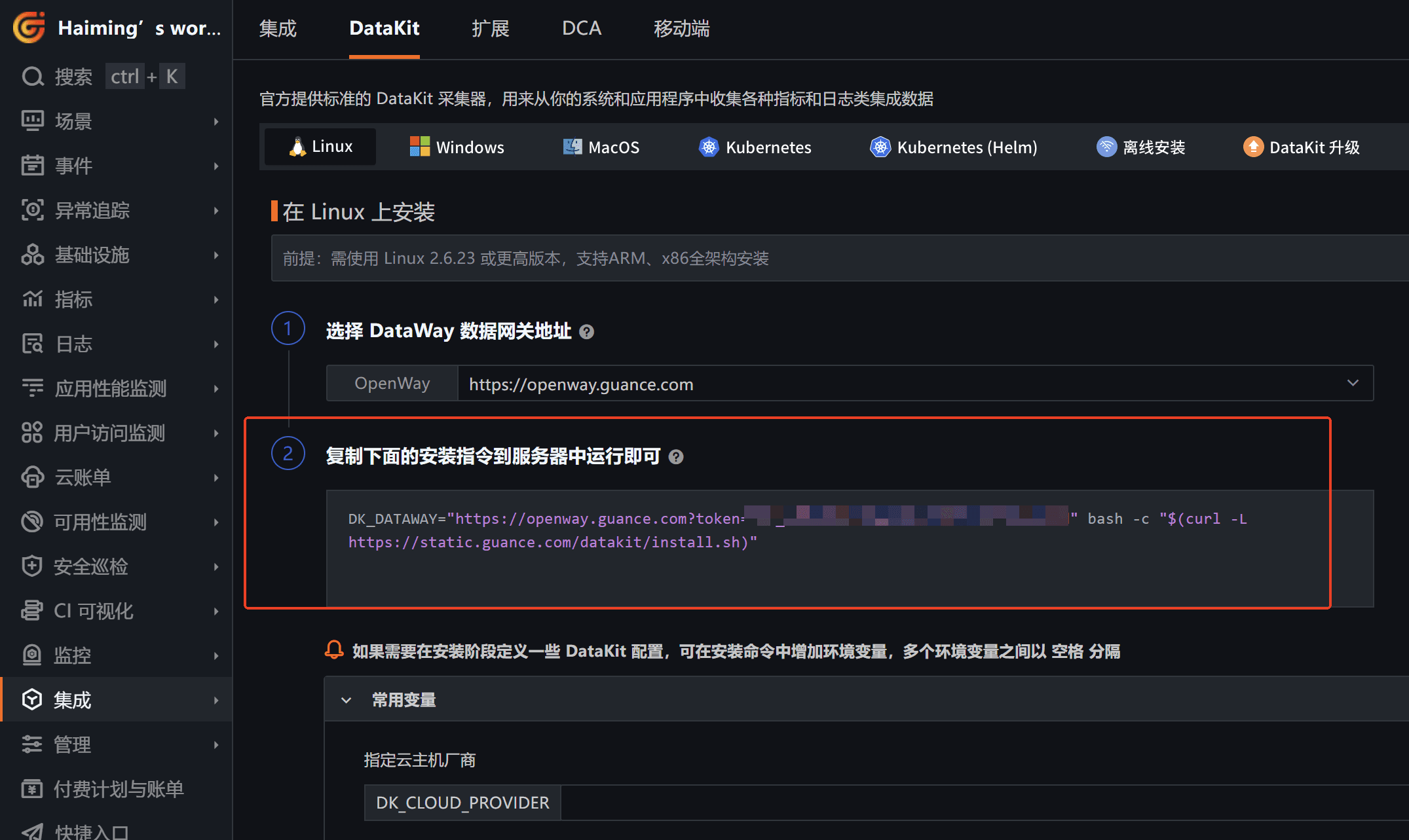Switch to the MacOS install tab

[x=601, y=147]
